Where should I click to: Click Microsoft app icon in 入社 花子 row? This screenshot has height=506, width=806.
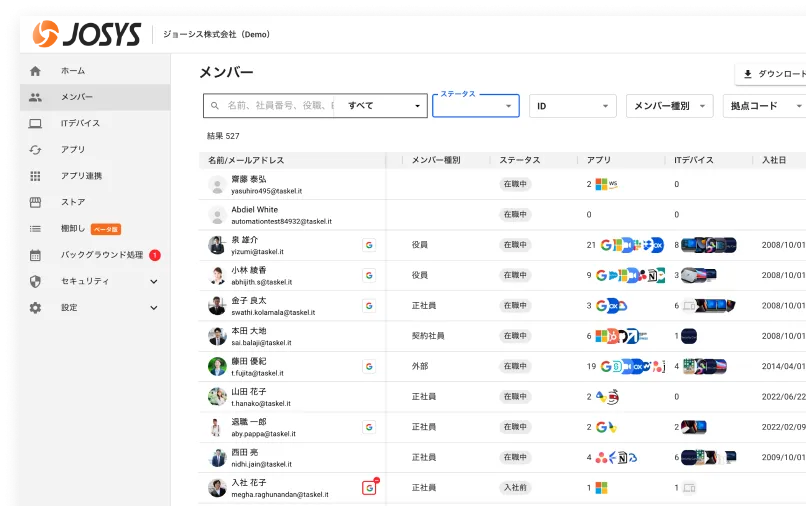point(601,487)
